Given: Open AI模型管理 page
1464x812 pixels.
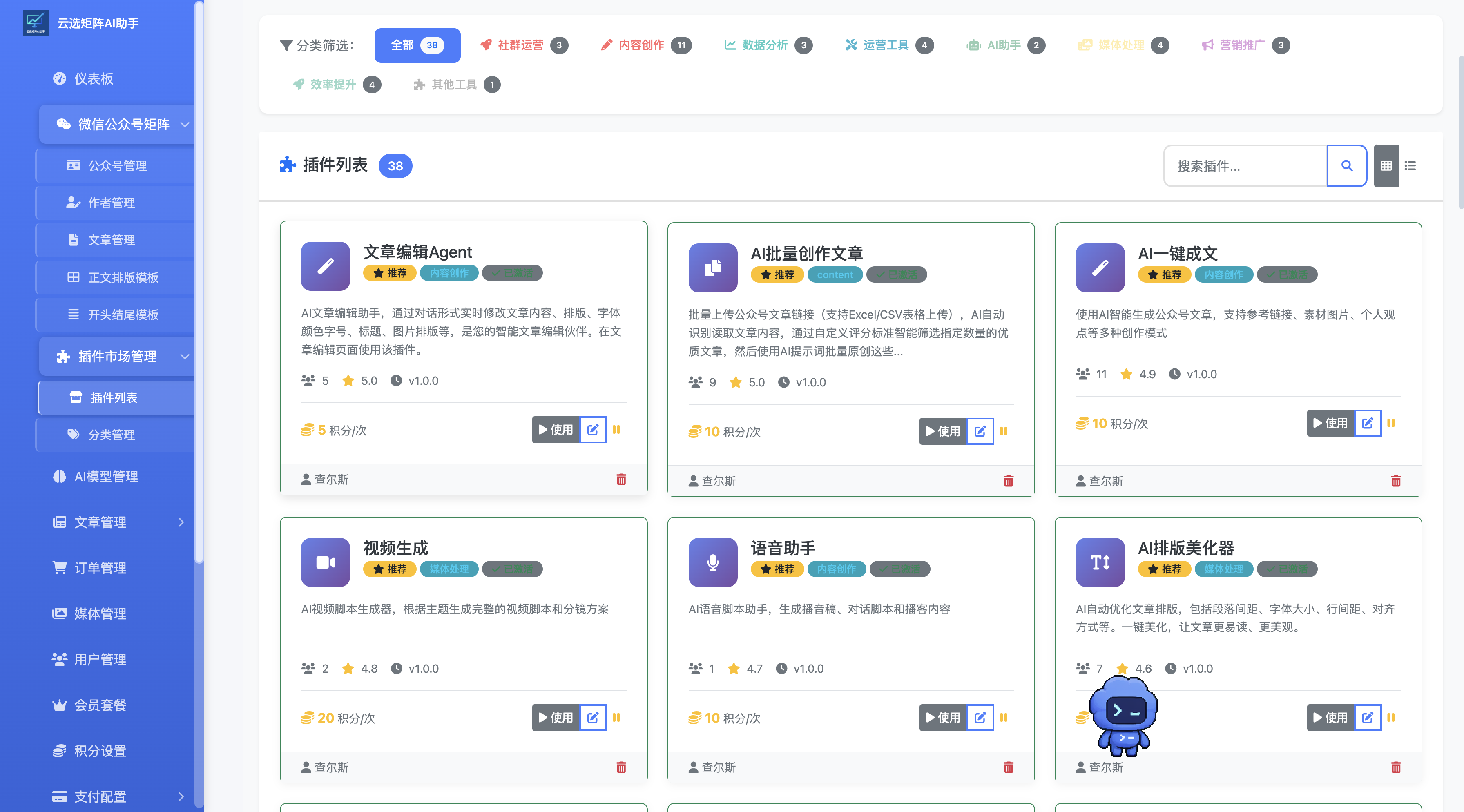Looking at the screenshot, I should coord(116,476).
